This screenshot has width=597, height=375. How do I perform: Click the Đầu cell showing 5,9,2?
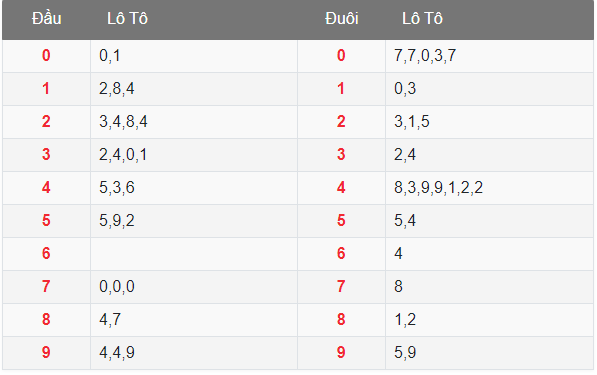(x=194, y=221)
